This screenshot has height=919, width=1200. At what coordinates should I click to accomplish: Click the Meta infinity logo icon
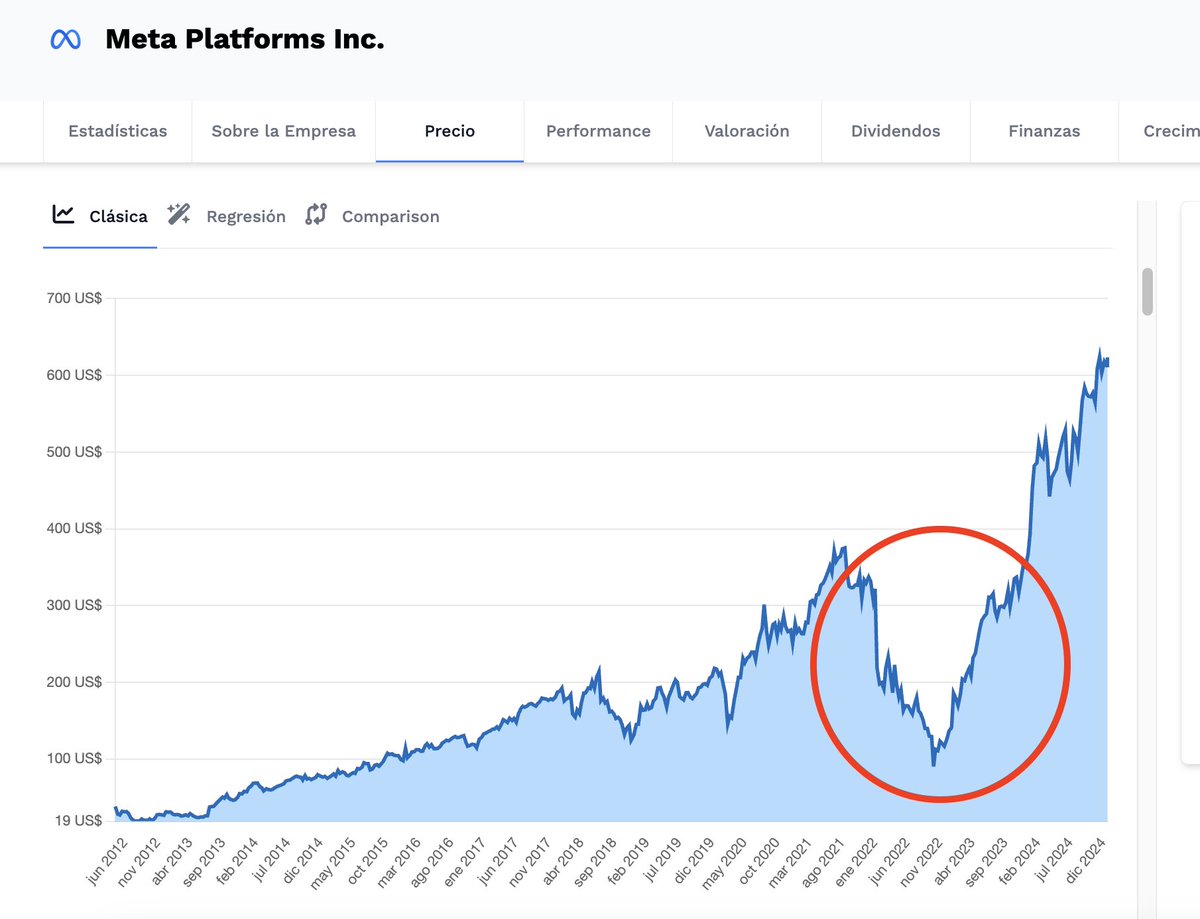(65, 40)
